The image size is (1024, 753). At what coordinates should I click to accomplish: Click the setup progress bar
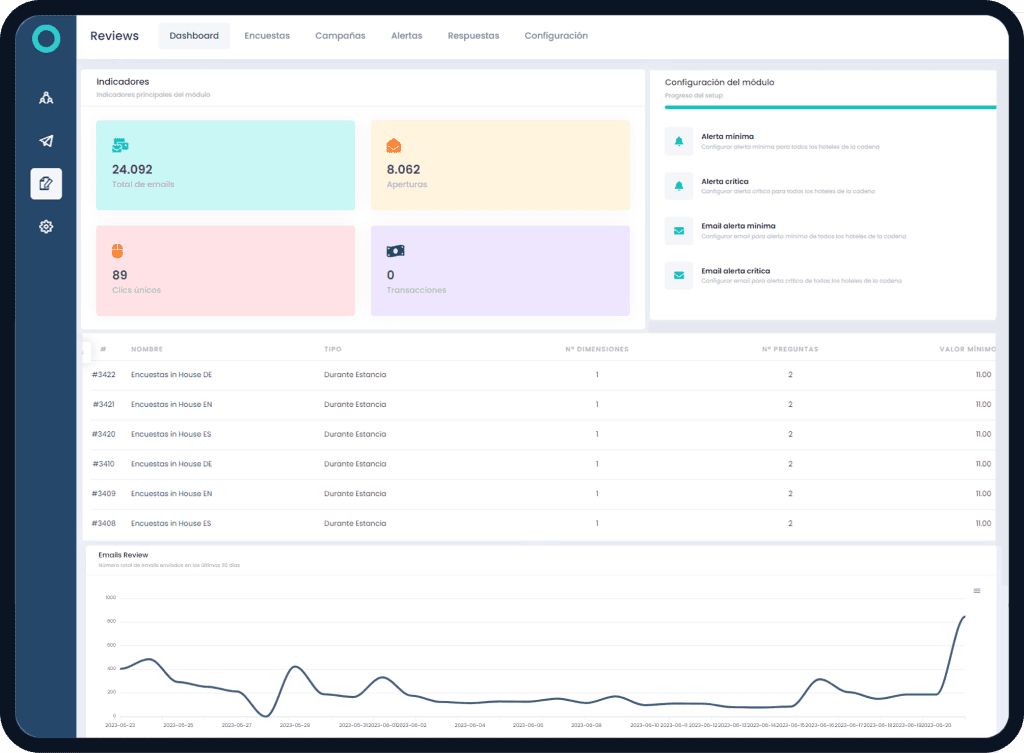829,107
